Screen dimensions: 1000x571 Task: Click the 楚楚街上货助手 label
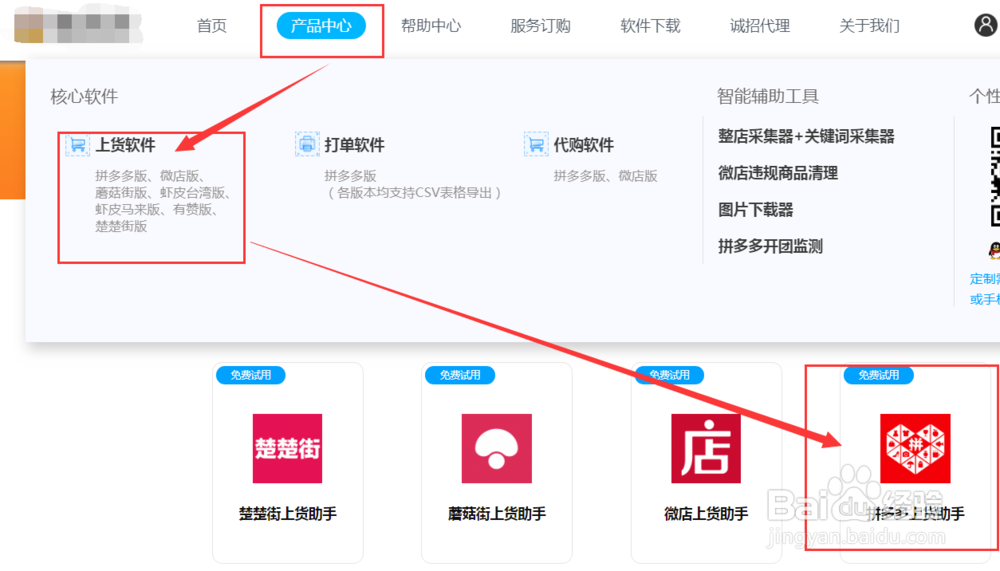coord(288,514)
